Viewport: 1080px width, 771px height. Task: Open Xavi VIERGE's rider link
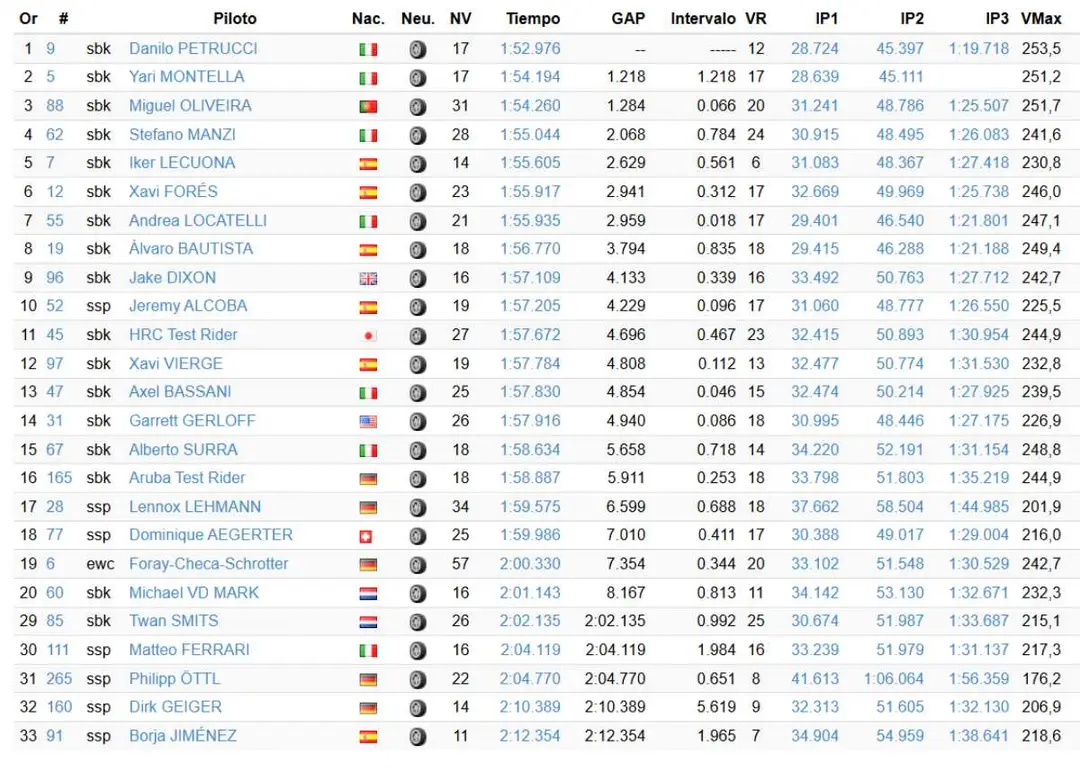176,363
